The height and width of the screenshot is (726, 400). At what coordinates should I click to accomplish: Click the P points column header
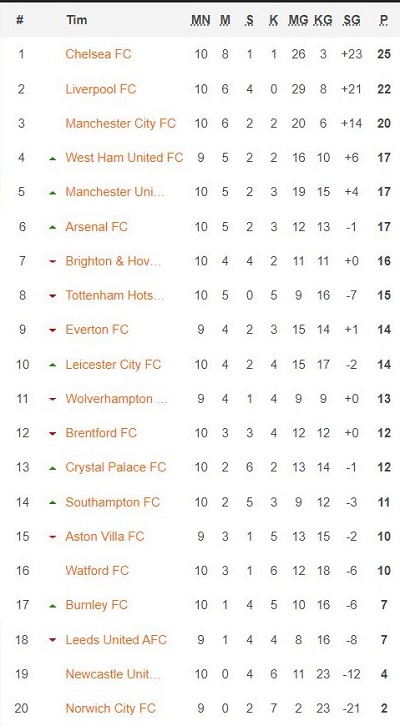[x=384, y=20]
